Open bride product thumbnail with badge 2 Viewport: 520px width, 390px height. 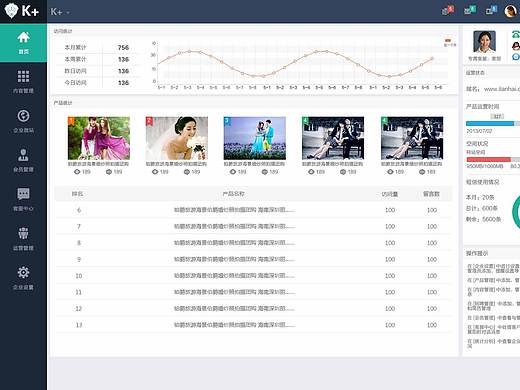pos(177,138)
